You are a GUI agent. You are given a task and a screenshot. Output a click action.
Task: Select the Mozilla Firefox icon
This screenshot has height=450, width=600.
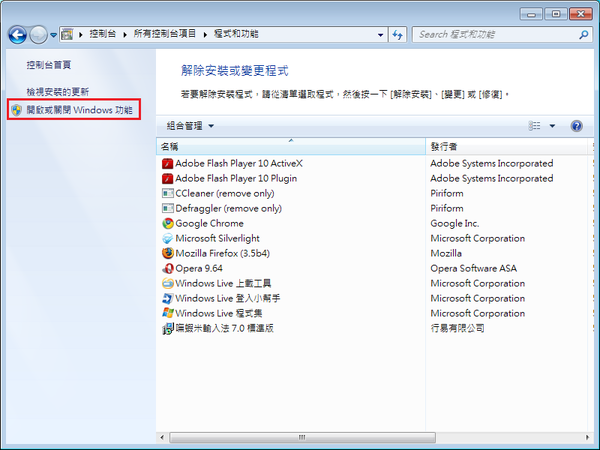[x=167, y=253]
